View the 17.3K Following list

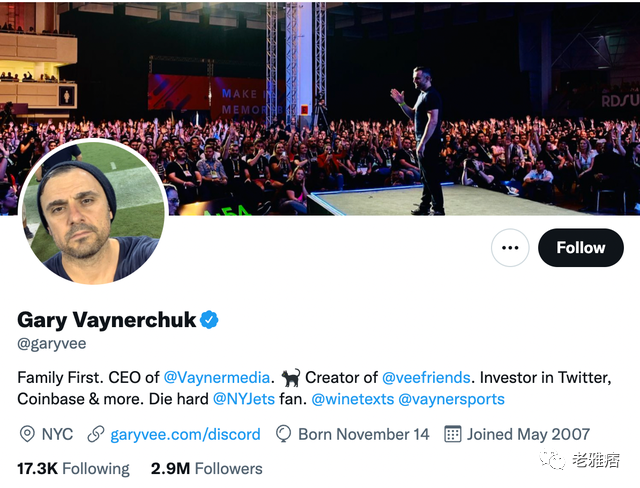coord(73,468)
